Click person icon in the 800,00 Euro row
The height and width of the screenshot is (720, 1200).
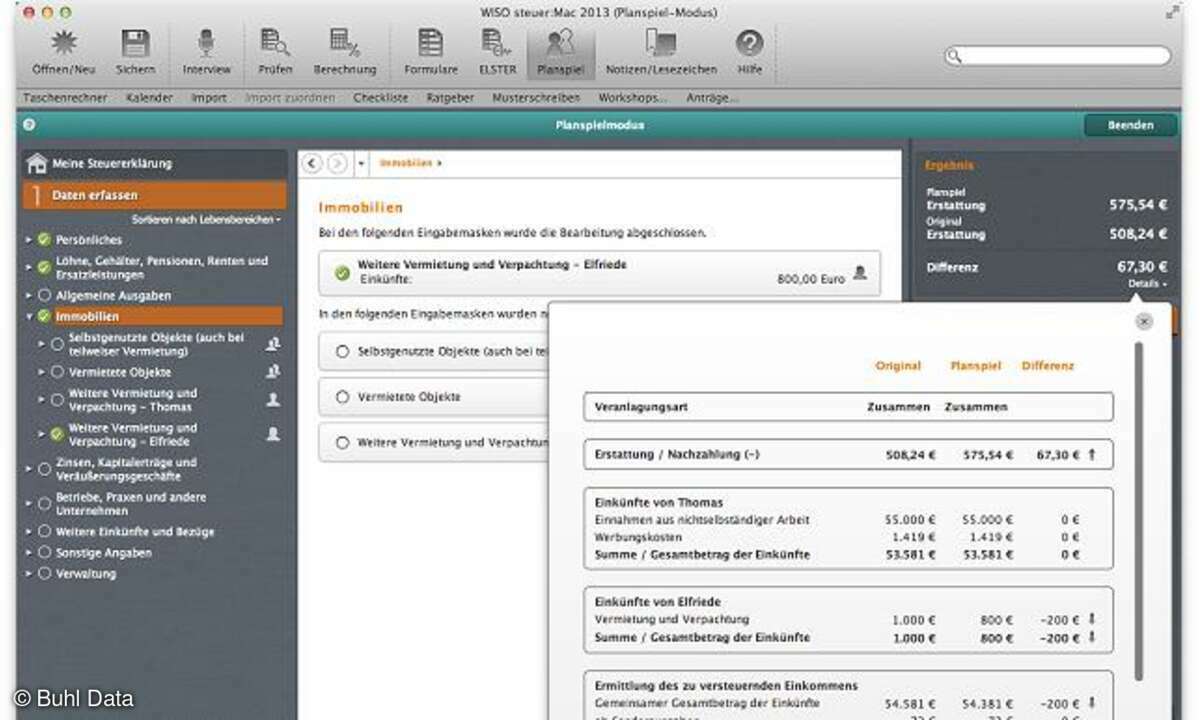(x=860, y=272)
